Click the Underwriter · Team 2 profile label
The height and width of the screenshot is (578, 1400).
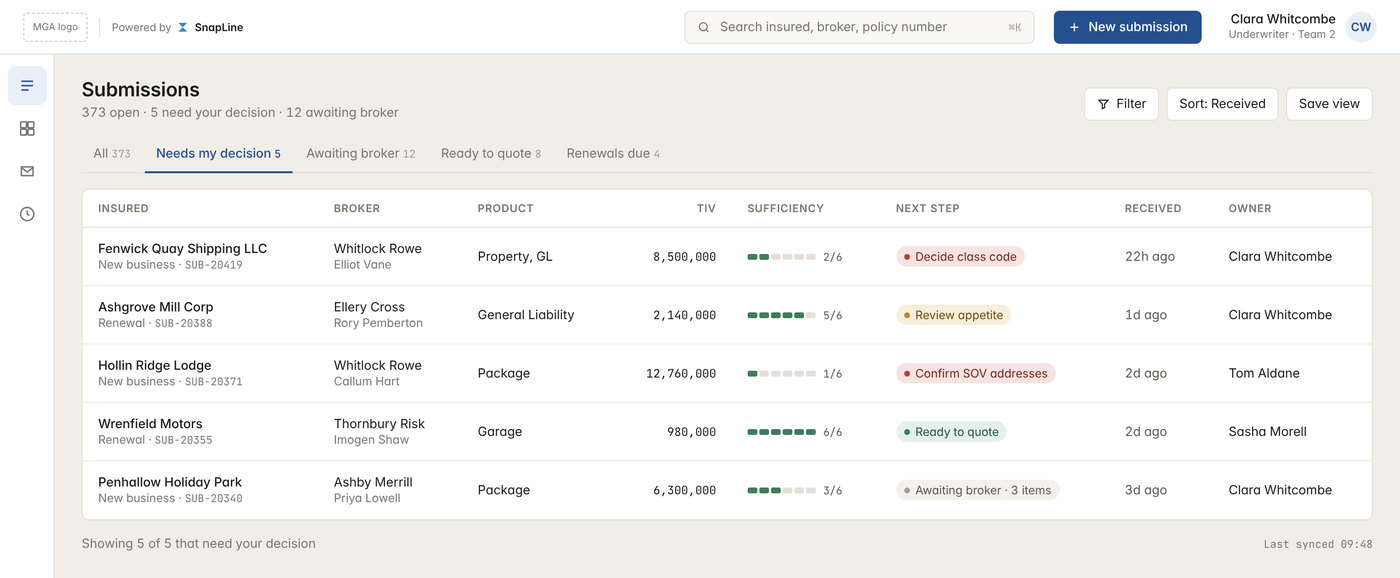pos(1282,35)
